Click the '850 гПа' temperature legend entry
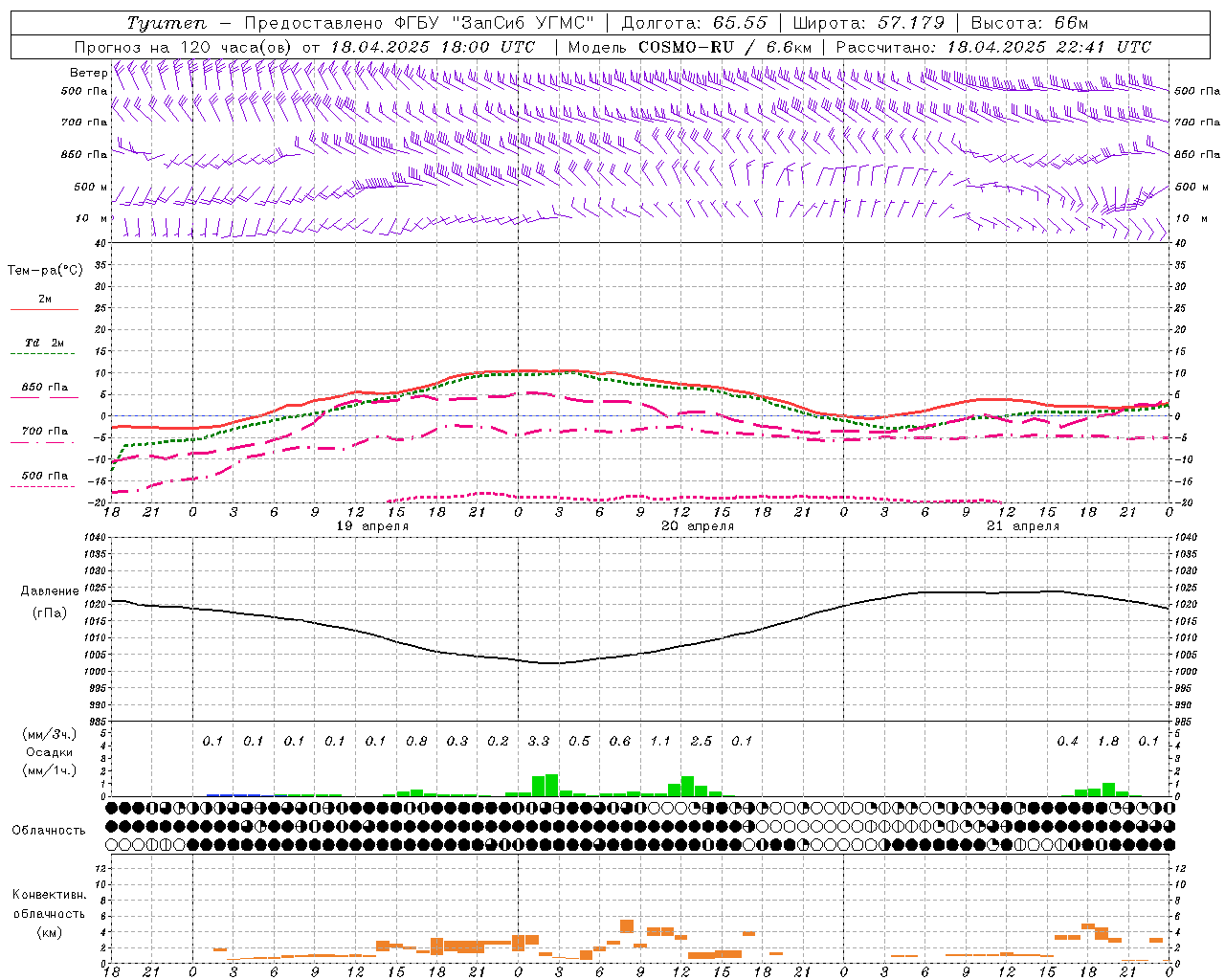 click(x=45, y=388)
